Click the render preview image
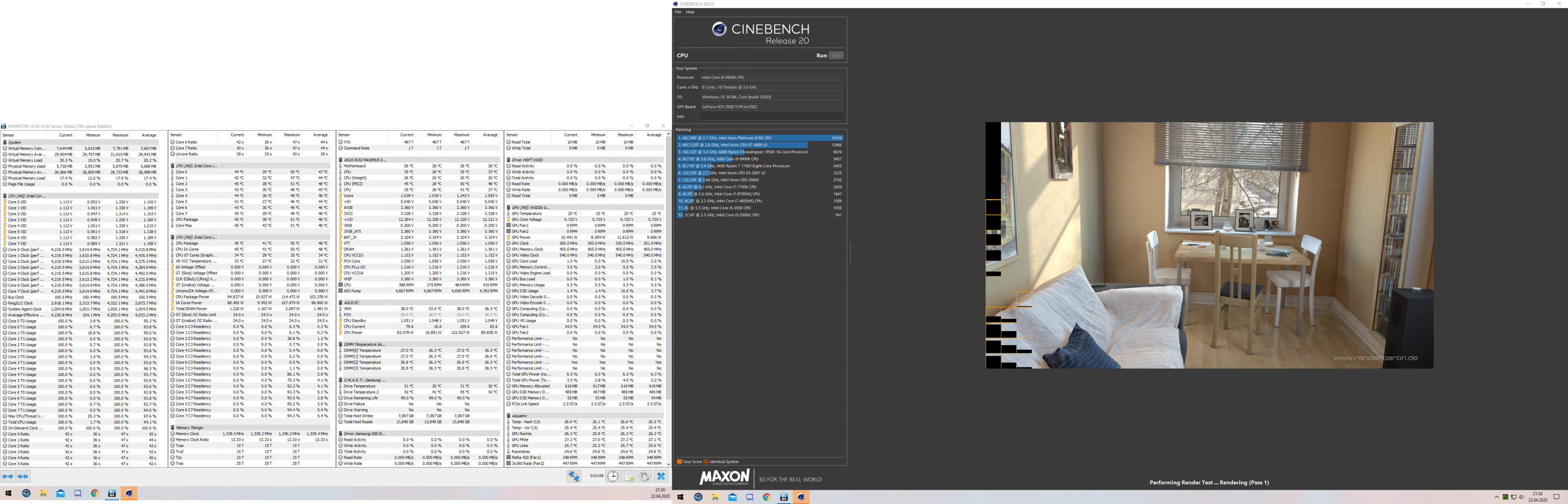The image size is (1568, 504). point(1209,245)
